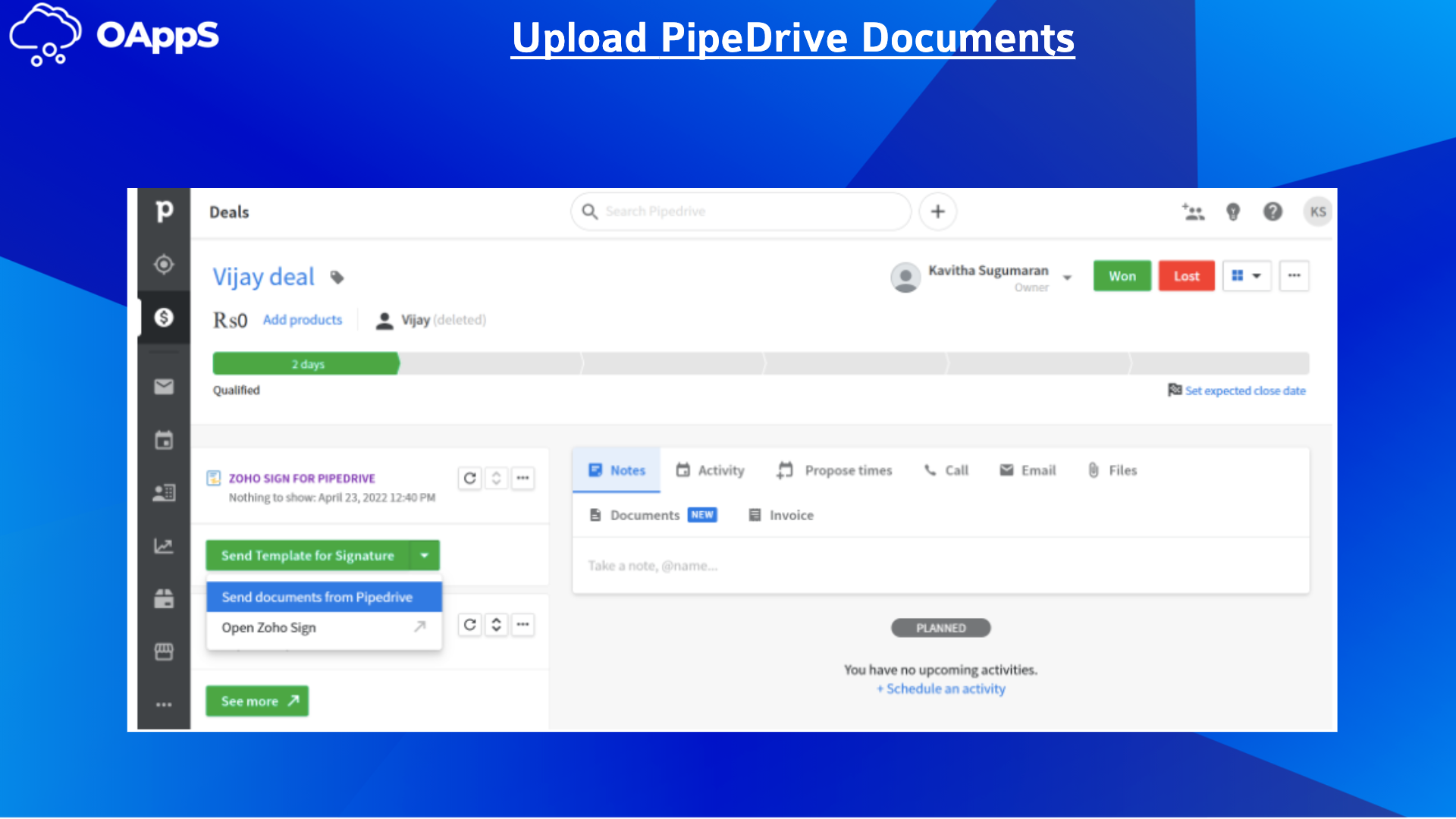Open Products box icon in sidebar
Screen dimensions: 1456x819
(164, 598)
